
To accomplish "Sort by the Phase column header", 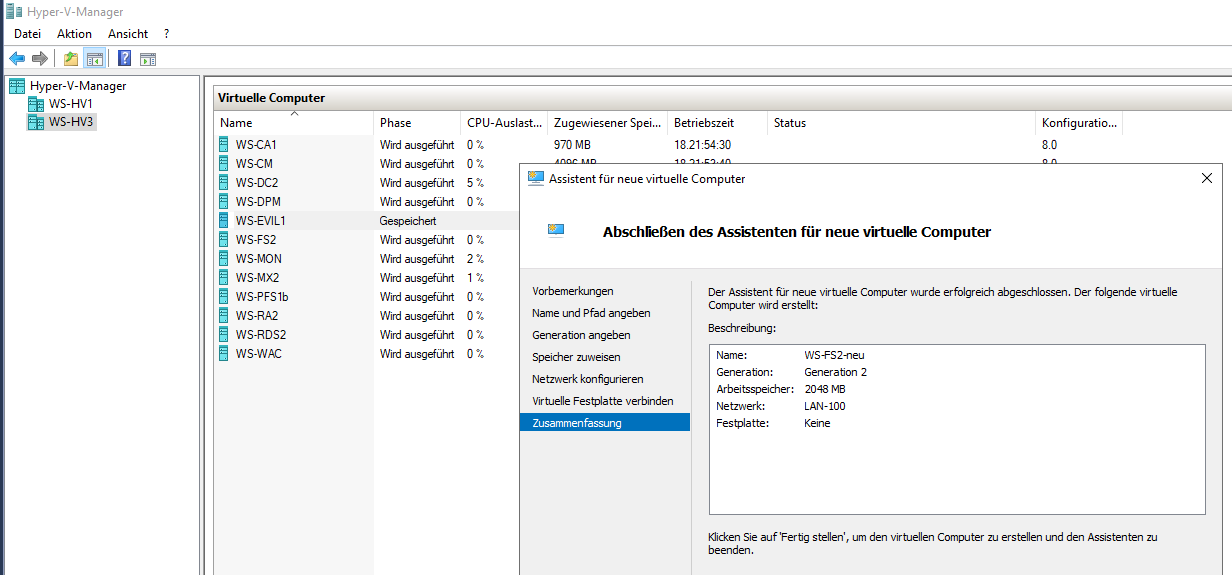I will (x=417, y=123).
